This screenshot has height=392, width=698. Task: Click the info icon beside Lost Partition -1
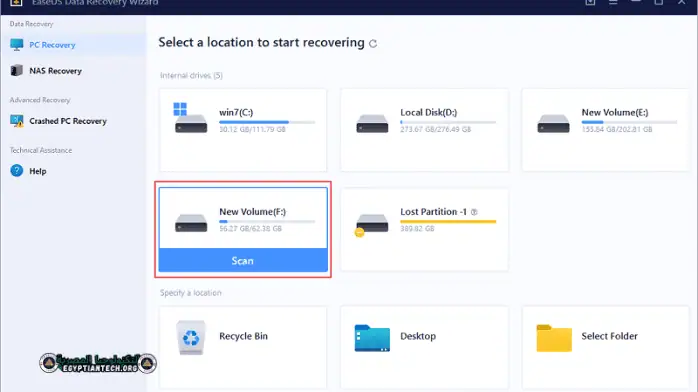[x=474, y=212]
